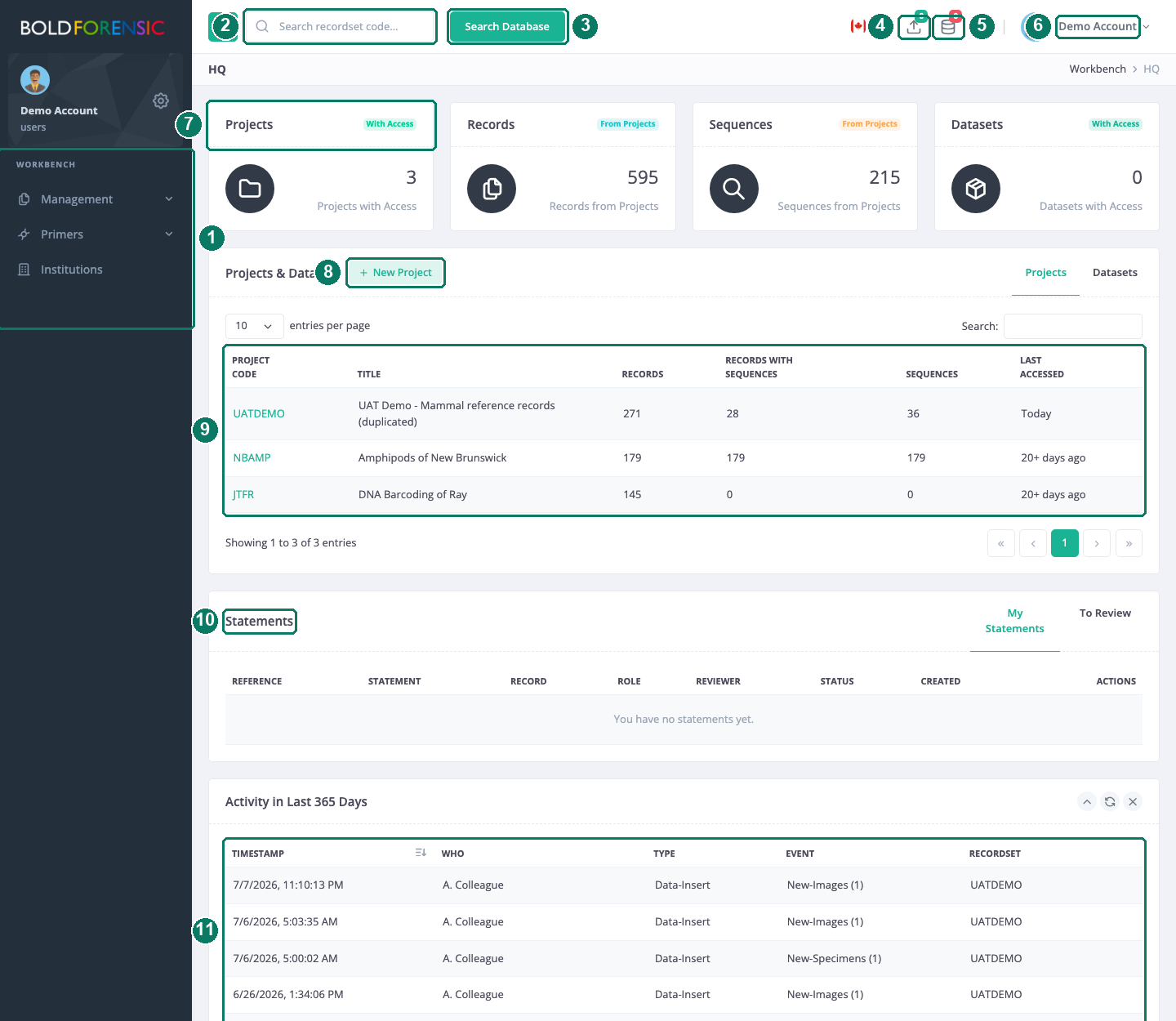Switch to the To Review tab
The width and height of the screenshot is (1176, 1021).
(x=1105, y=613)
